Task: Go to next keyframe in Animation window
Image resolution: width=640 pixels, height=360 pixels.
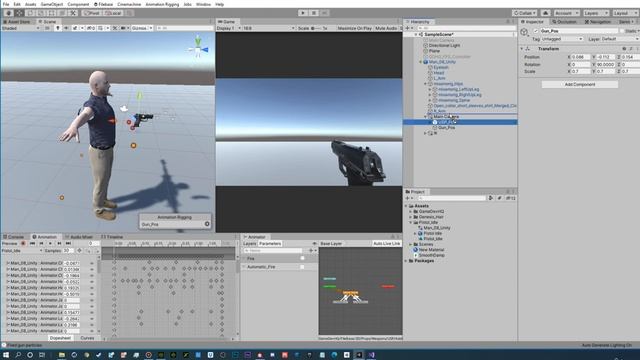Action: [x=59, y=244]
